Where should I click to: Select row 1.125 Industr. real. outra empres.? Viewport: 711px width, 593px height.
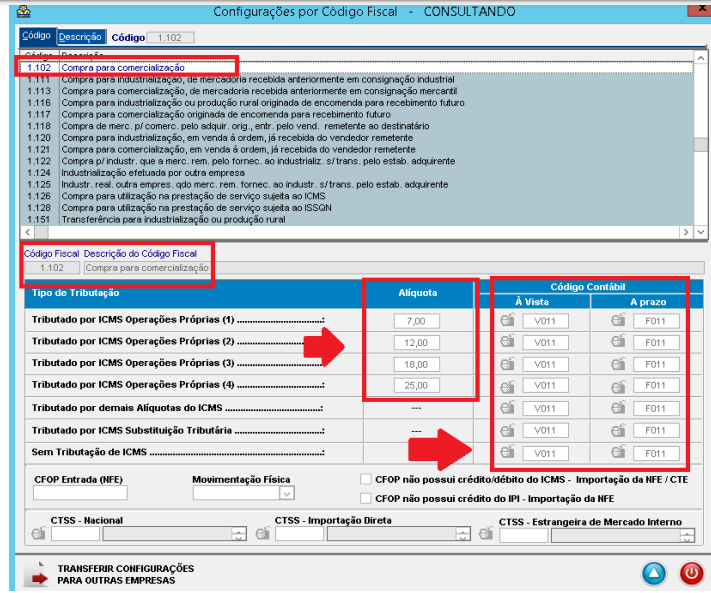(x=356, y=185)
